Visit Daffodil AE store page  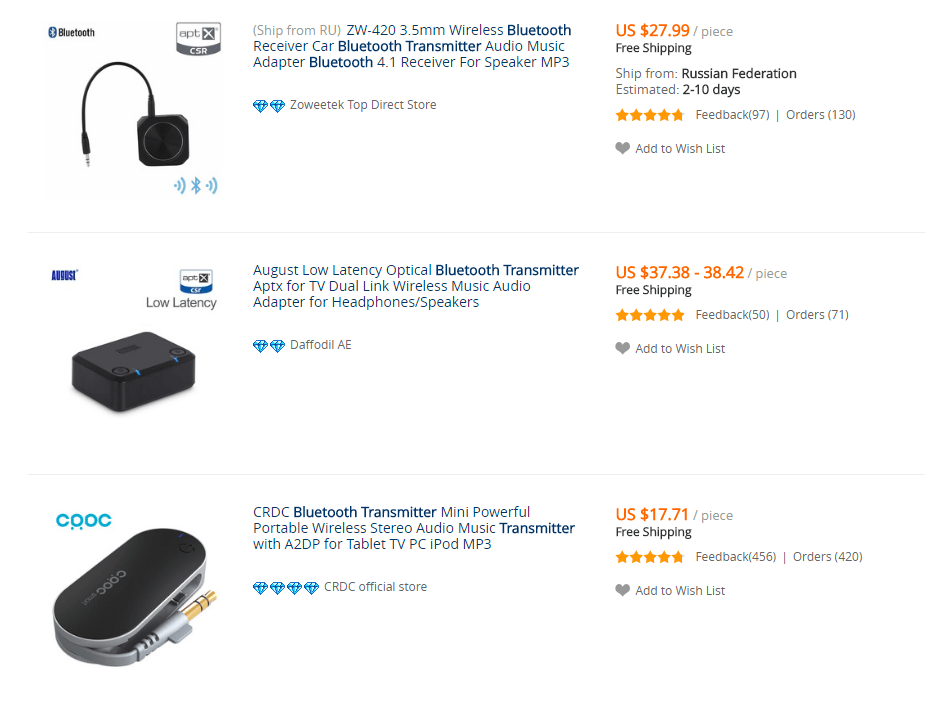[x=321, y=345]
